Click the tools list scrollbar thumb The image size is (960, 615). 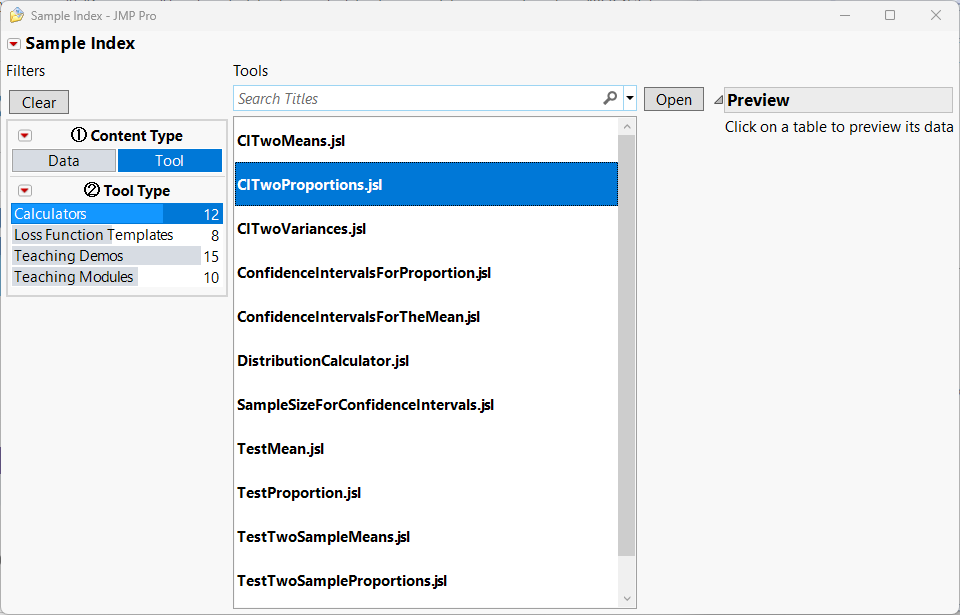point(626,345)
